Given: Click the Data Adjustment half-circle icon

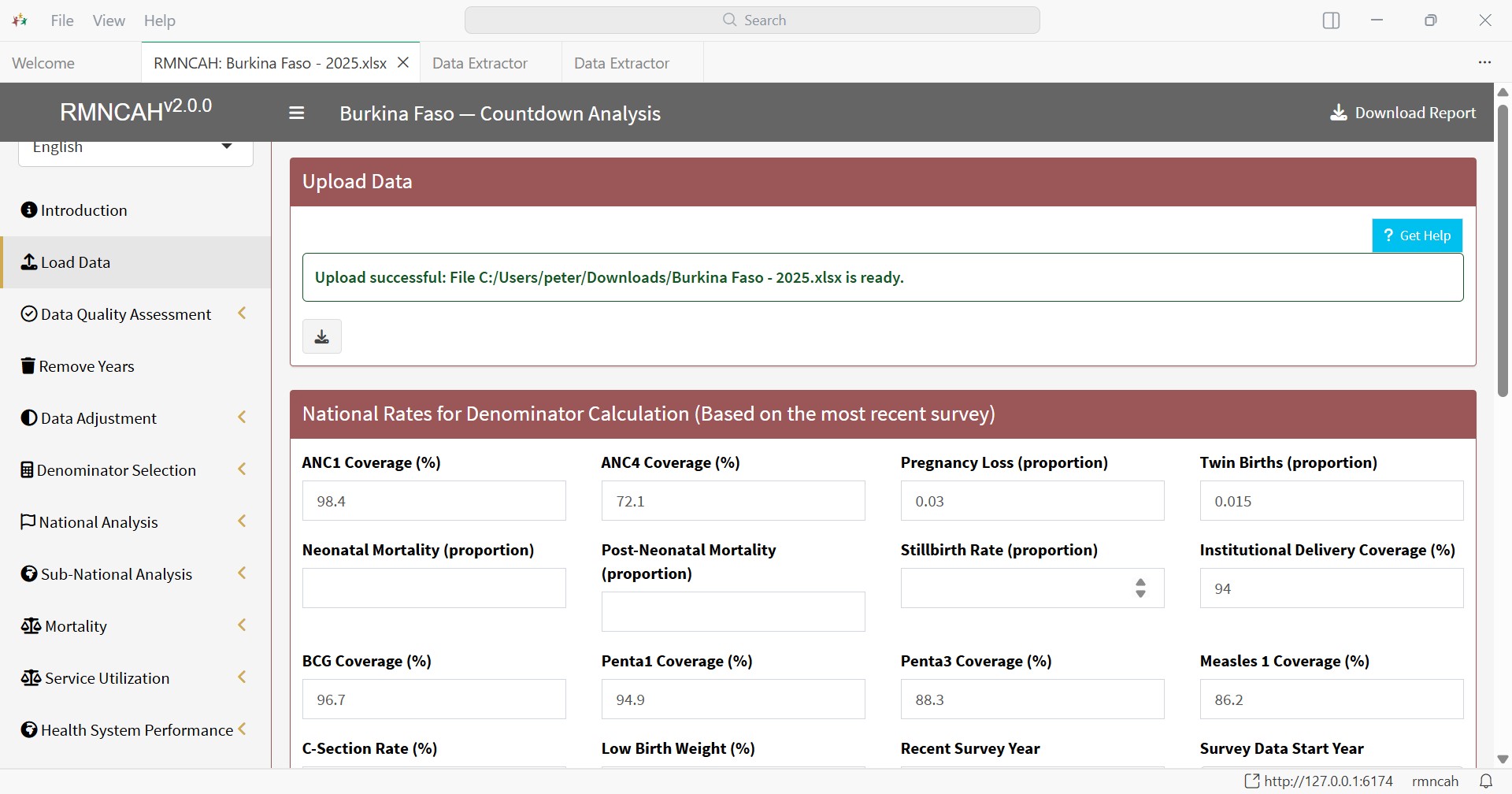Looking at the screenshot, I should tap(29, 417).
